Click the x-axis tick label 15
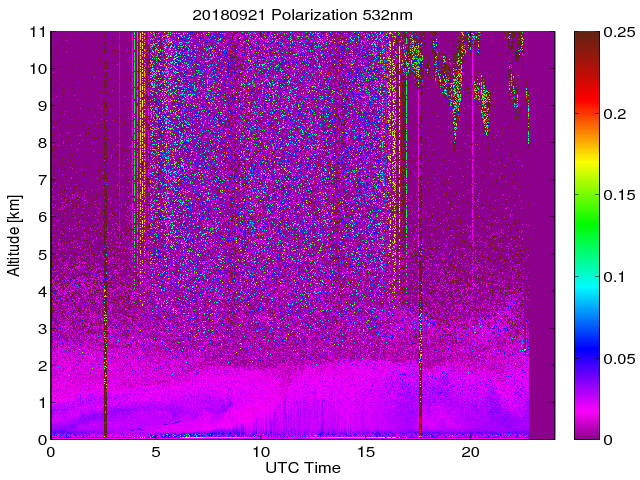 pyautogui.click(x=365, y=452)
